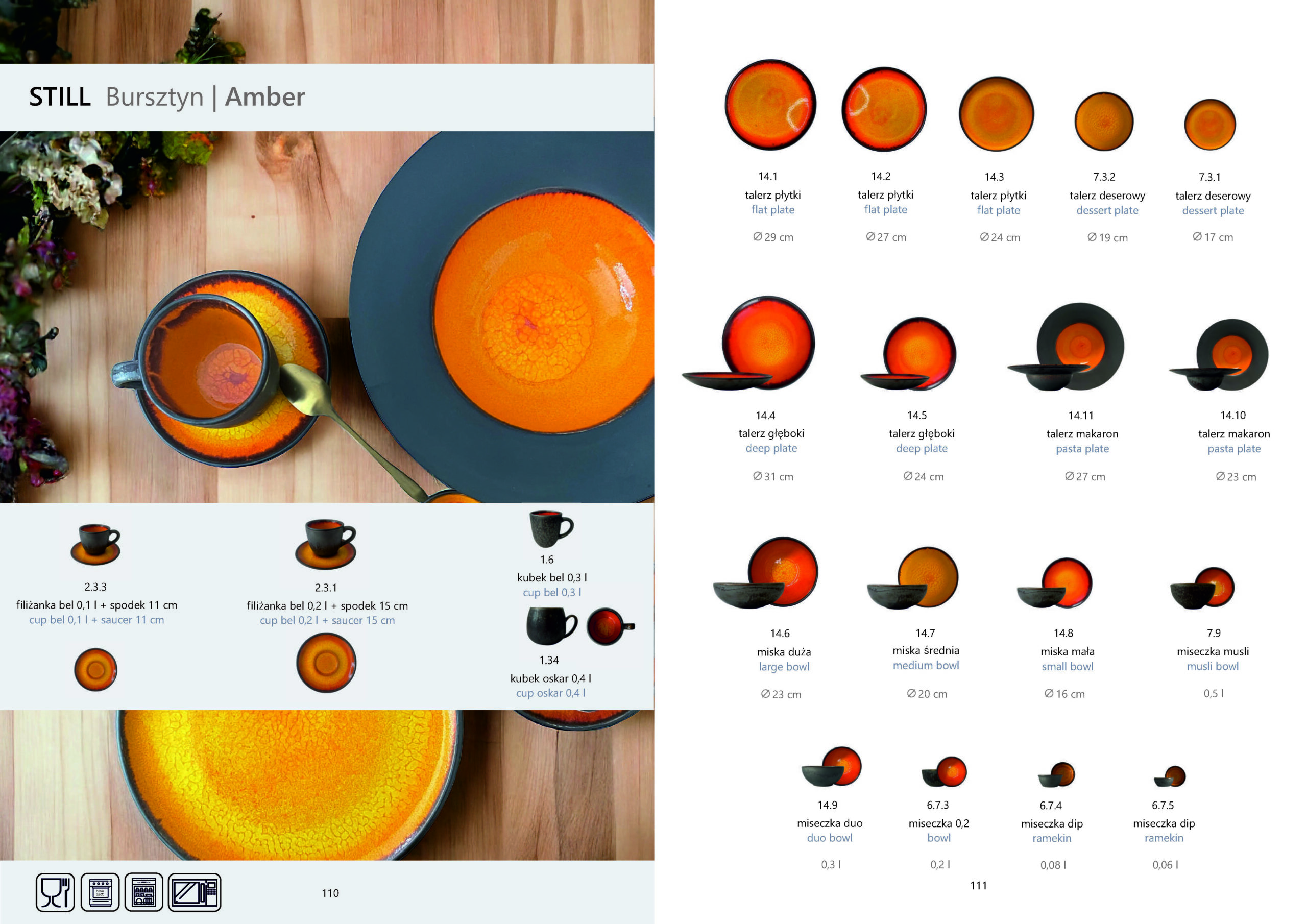Click the 7.9 musli bowl image
The width and height of the screenshot is (1307, 924).
1202,588
